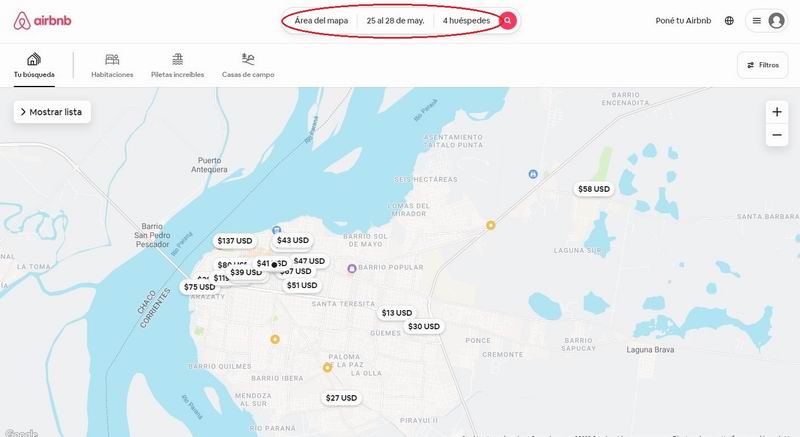This screenshot has width=800, height=437.
Task: Choose the Piletas increíbles category icon
Action: click(178, 59)
